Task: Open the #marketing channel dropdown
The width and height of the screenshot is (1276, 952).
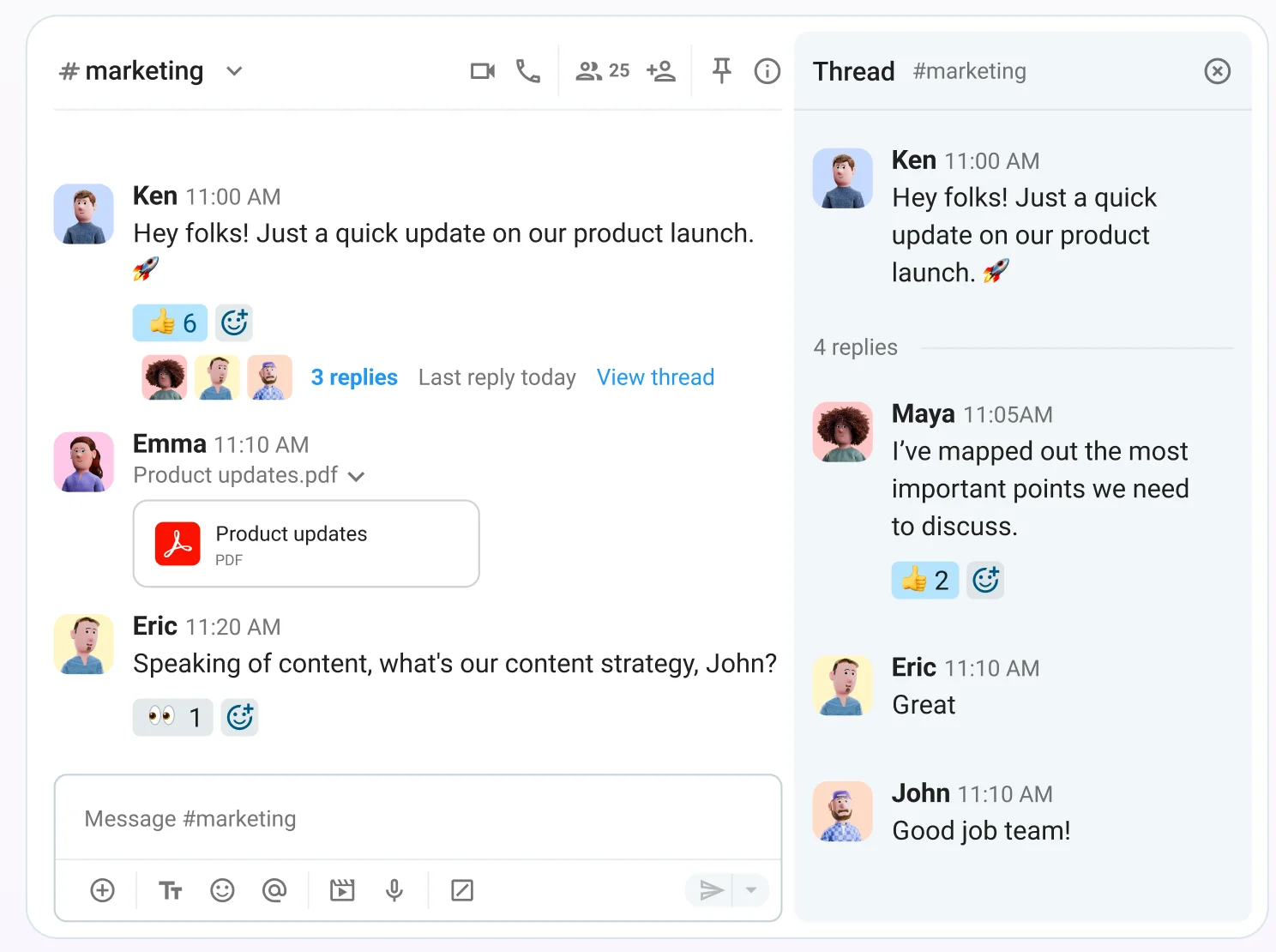Action: tap(233, 71)
